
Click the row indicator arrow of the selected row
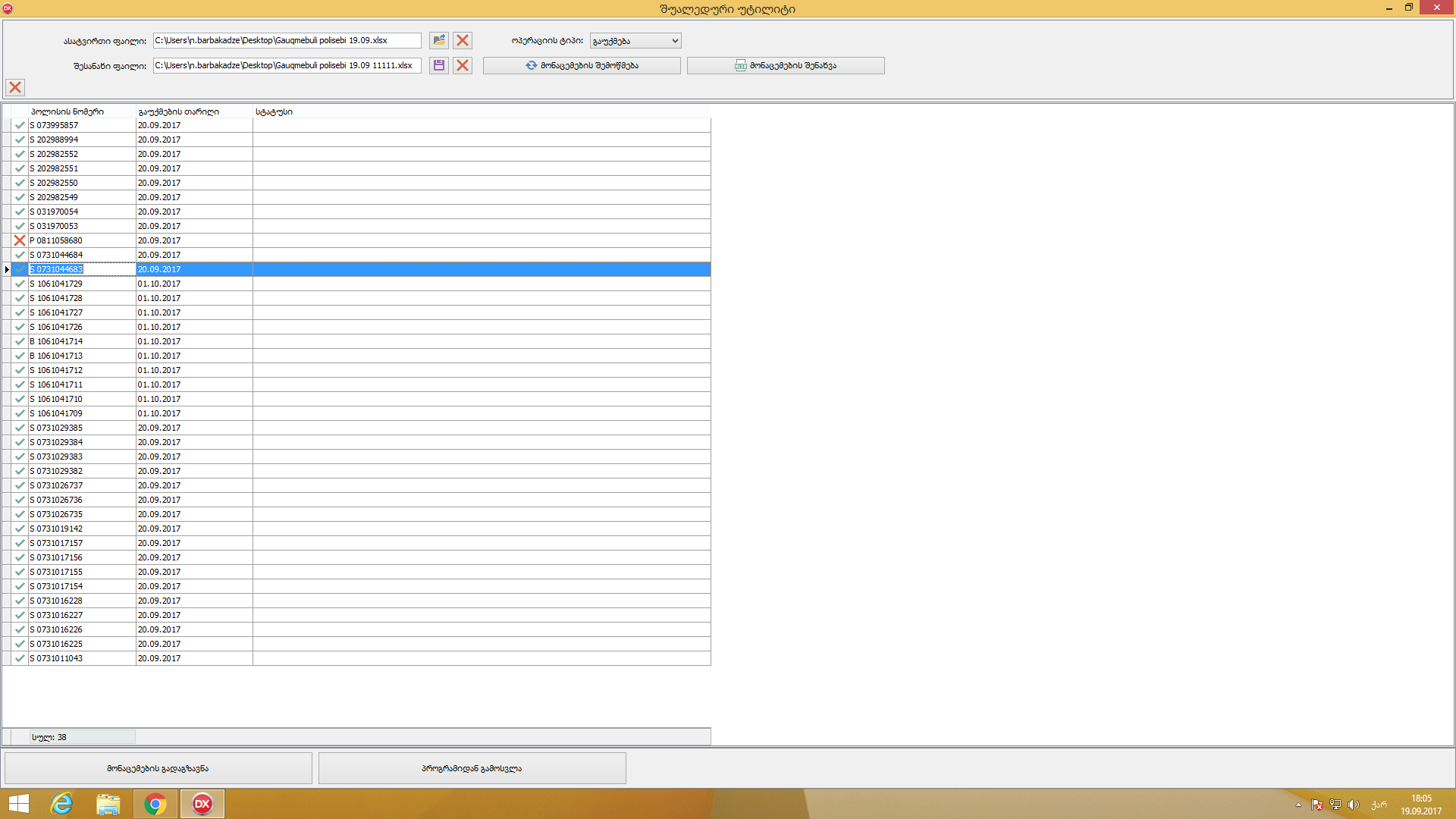7,269
